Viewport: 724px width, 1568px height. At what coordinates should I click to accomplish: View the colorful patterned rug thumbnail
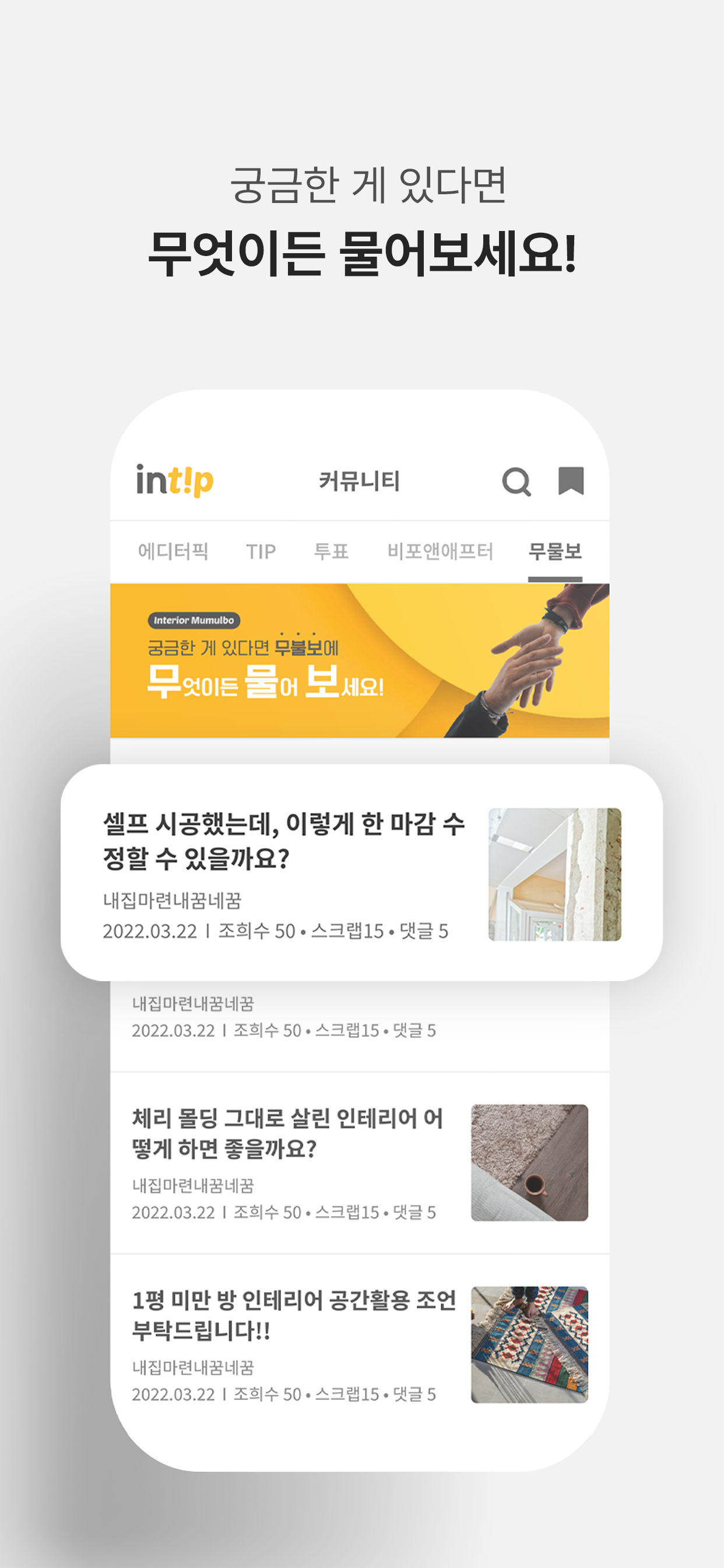529,1344
